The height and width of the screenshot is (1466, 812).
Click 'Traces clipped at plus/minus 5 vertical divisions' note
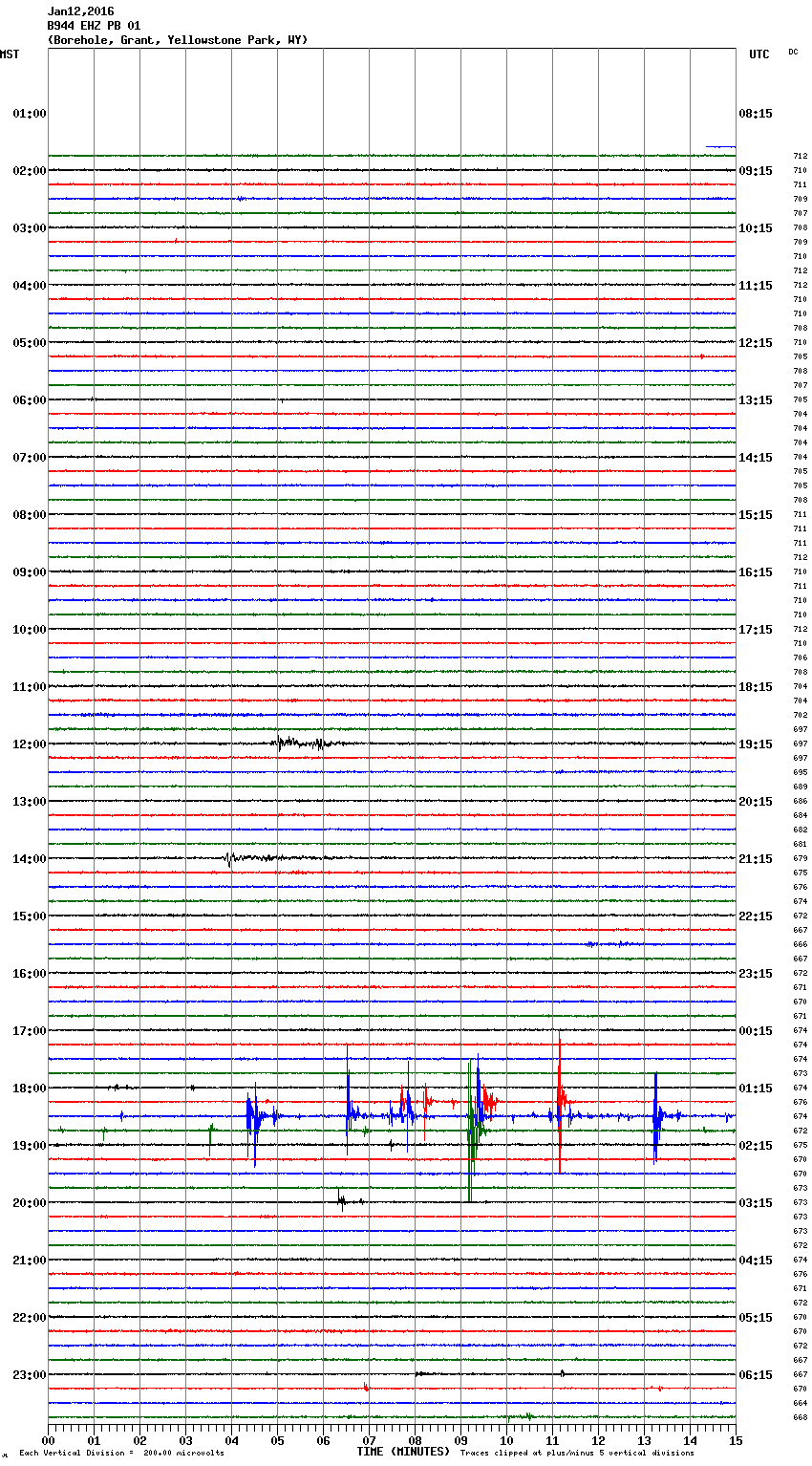(577, 1454)
